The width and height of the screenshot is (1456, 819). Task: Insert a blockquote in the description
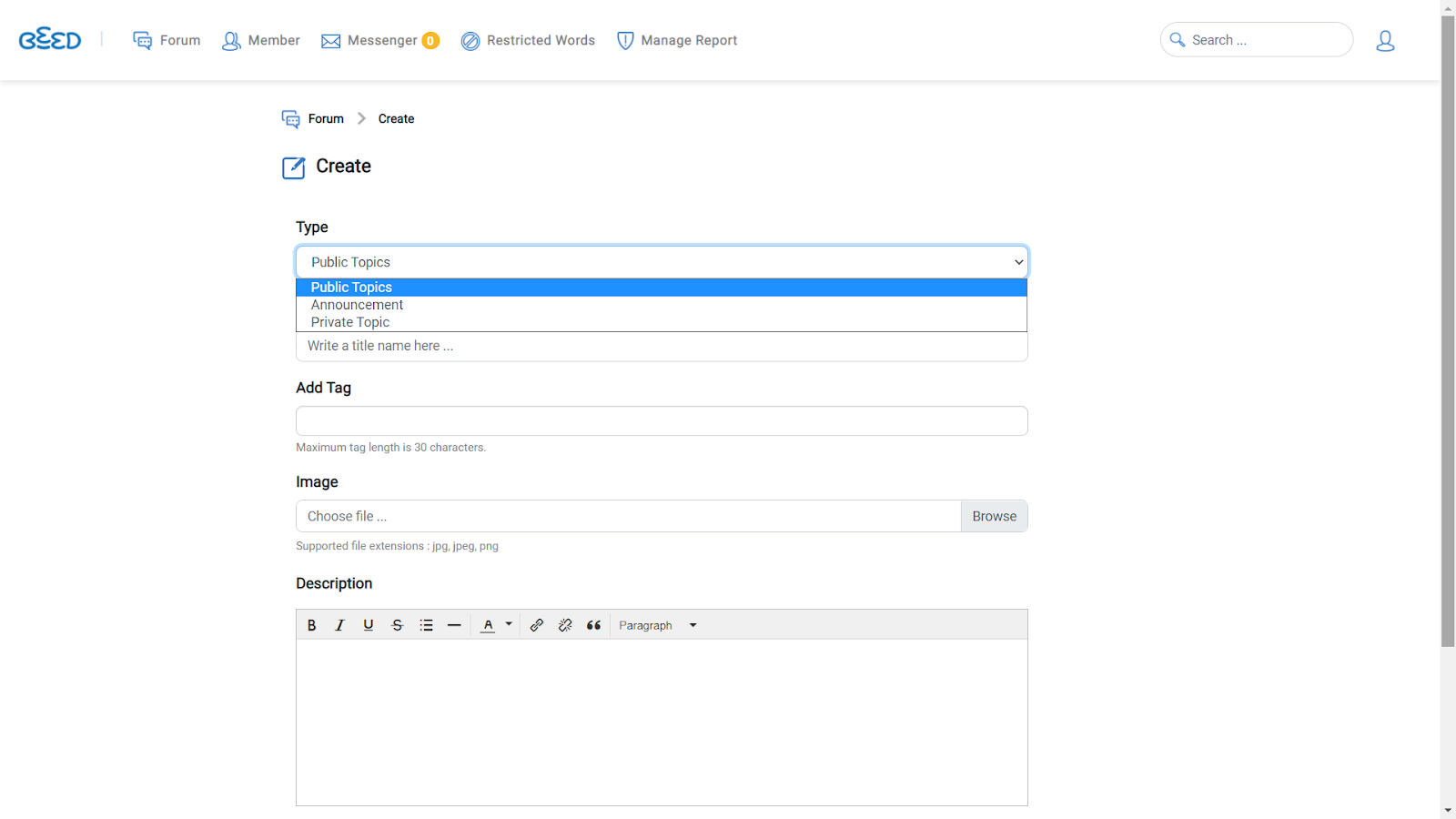click(594, 625)
